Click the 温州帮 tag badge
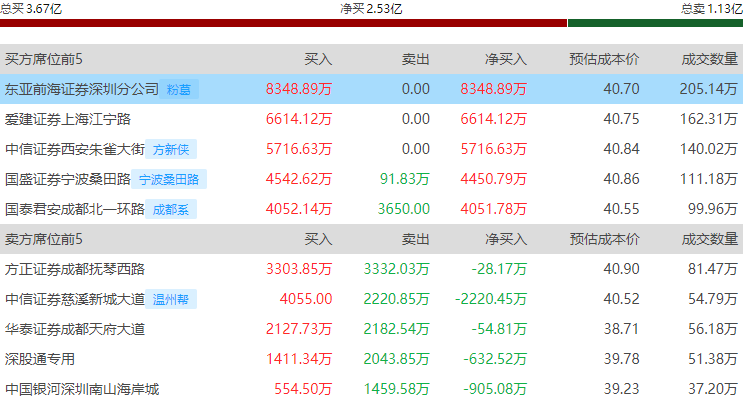743x400 pixels. point(171,299)
